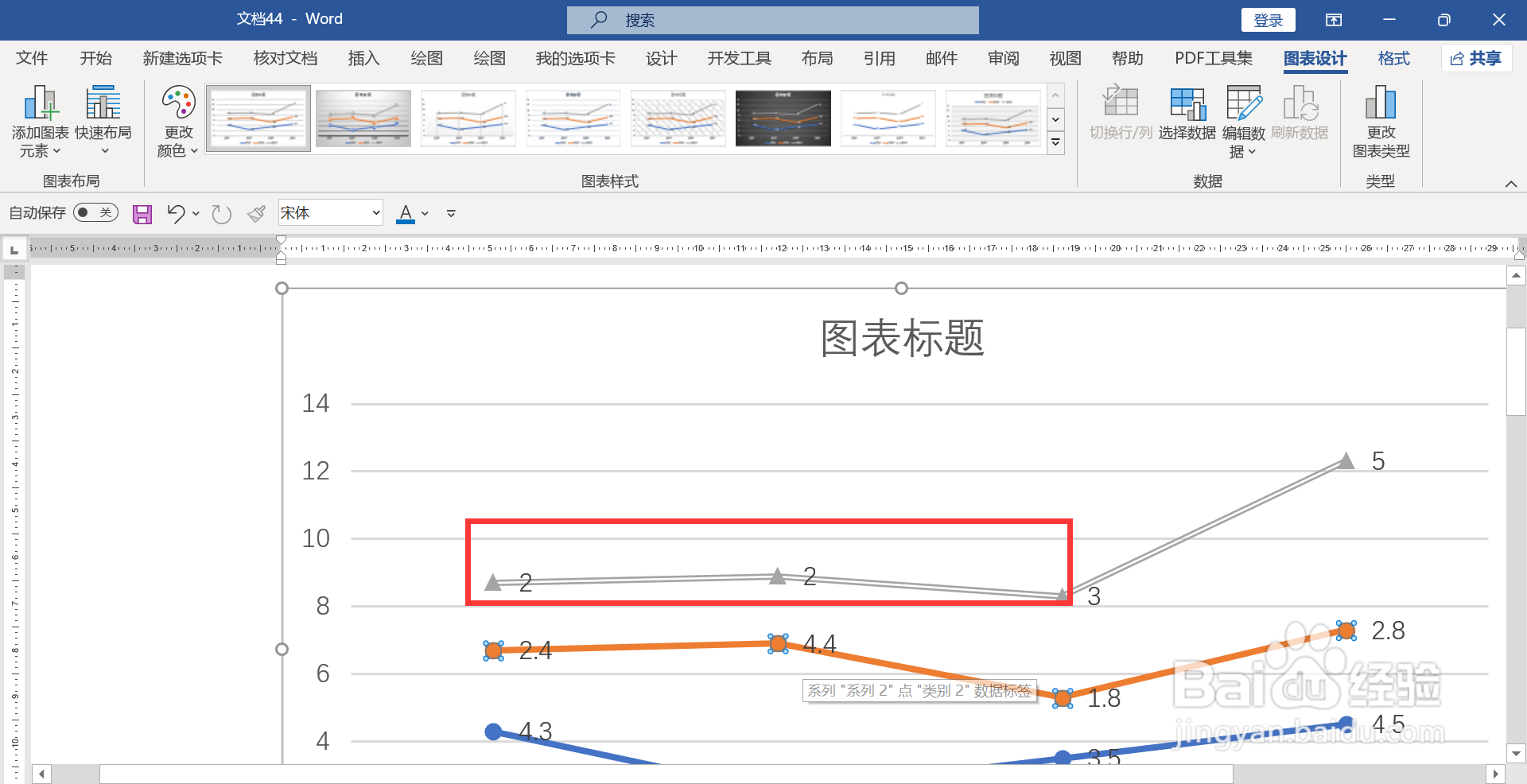Click the Switch Row/Column icon
1527x784 pixels.
[x=1121, y=103]
